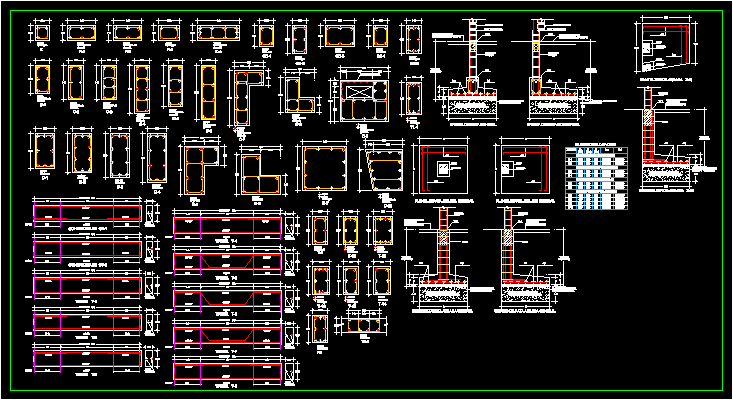Pick the three-cell horizontal column section in top row

[x=218, y=33]
